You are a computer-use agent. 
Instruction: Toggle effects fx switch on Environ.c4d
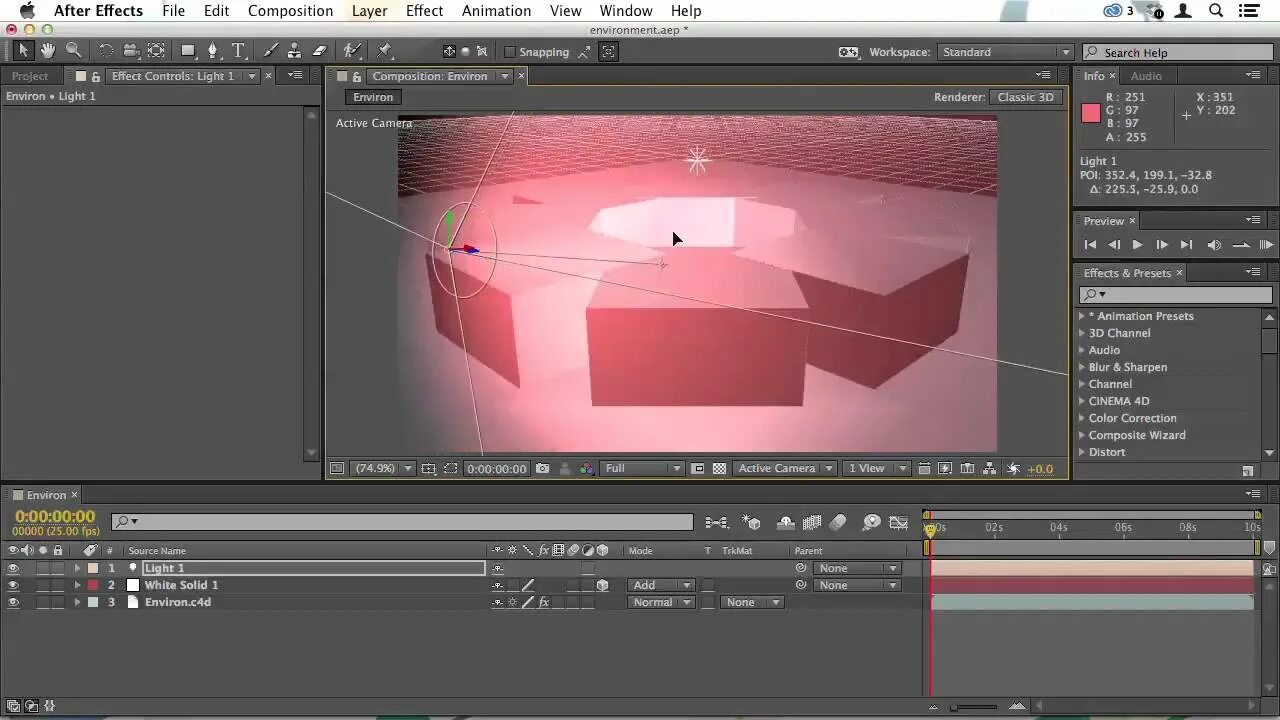pyautogui.click(x=543, y=602)
